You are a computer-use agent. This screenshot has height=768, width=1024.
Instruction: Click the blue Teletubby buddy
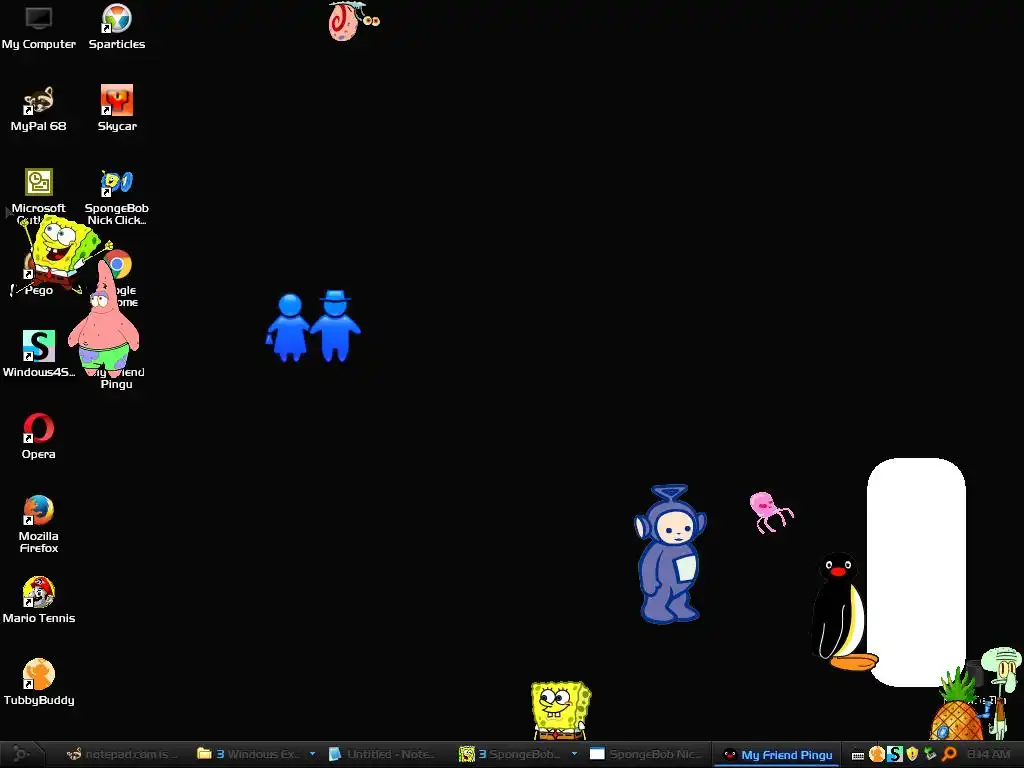[670, 554]
